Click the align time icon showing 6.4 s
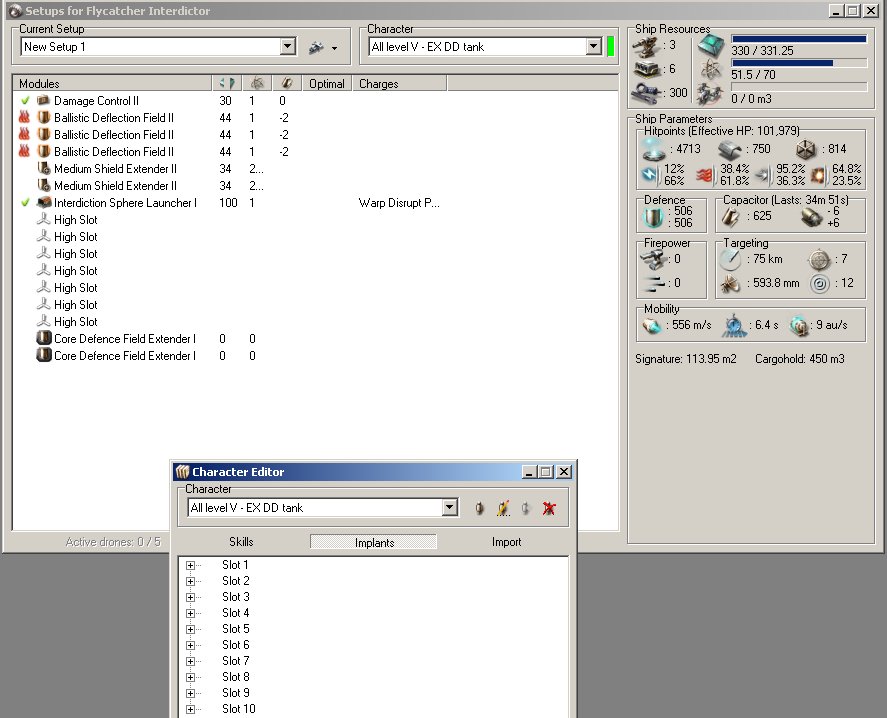Image resolution: width=887 pixels, height=718 pixels. coord(734,325)
